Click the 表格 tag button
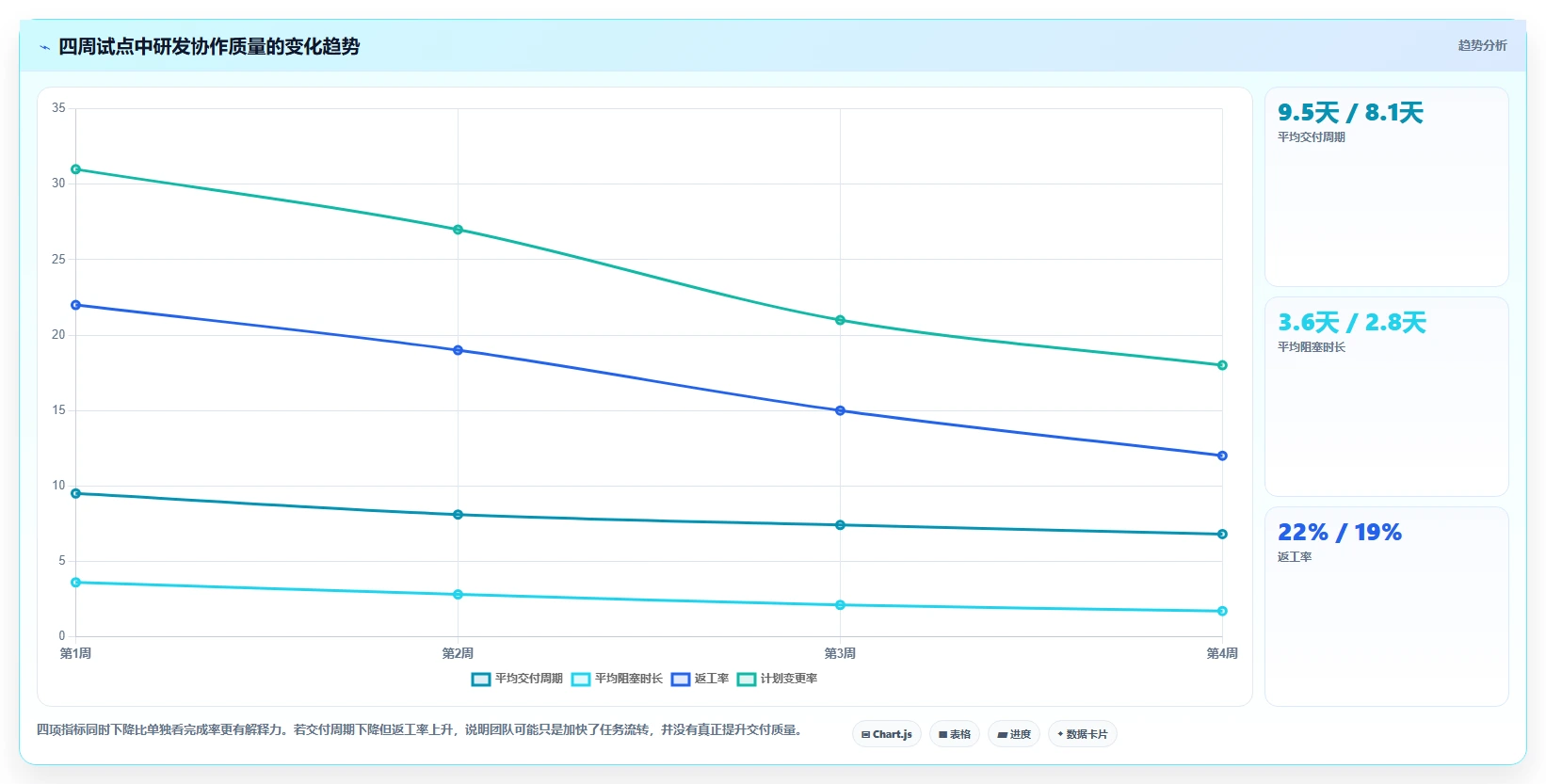This screenshot has height=784, width=1546. pos(955,734)
